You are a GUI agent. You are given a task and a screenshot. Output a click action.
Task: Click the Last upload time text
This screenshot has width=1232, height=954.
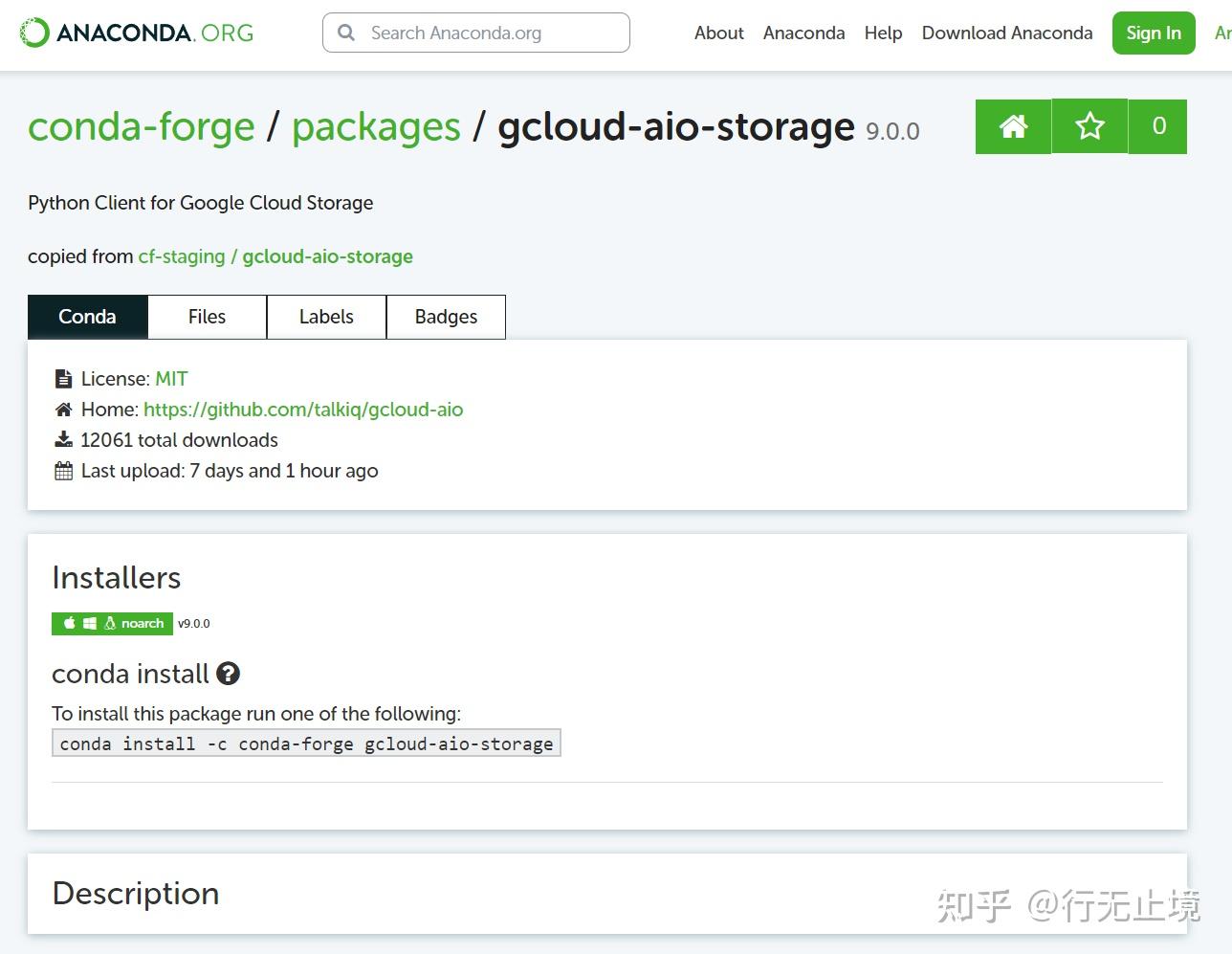230,471
